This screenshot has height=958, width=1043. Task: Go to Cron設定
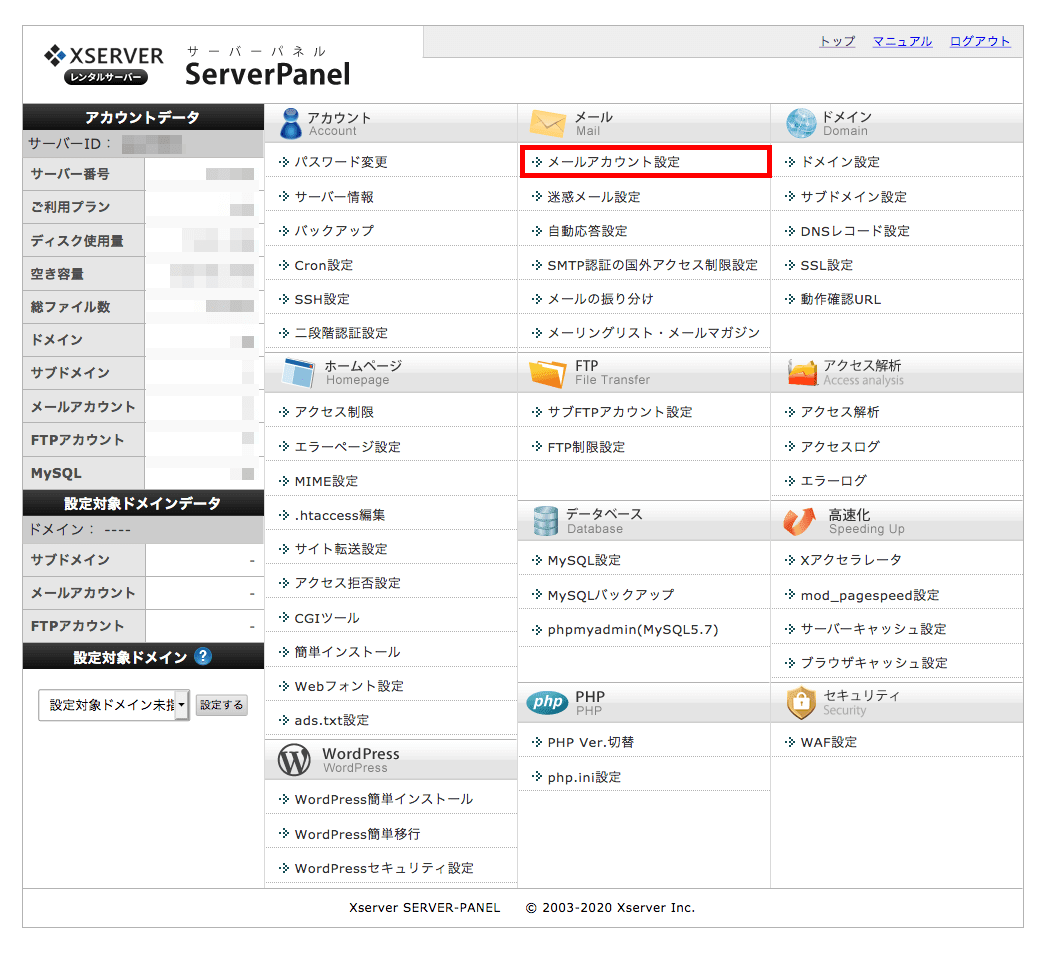324,265
